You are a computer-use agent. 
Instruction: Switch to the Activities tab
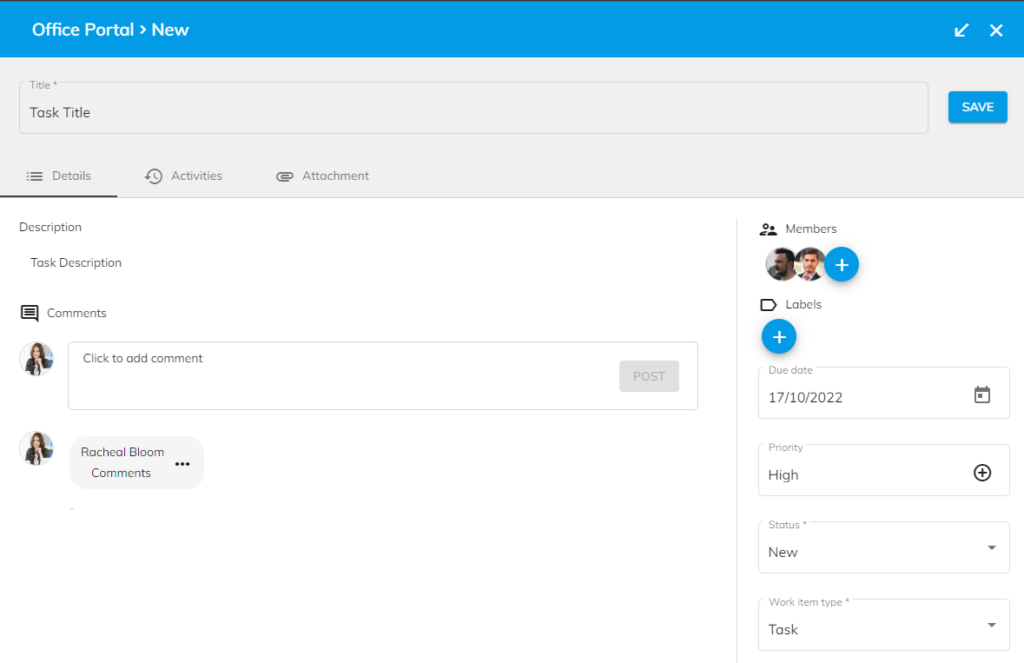click(184, 175)
